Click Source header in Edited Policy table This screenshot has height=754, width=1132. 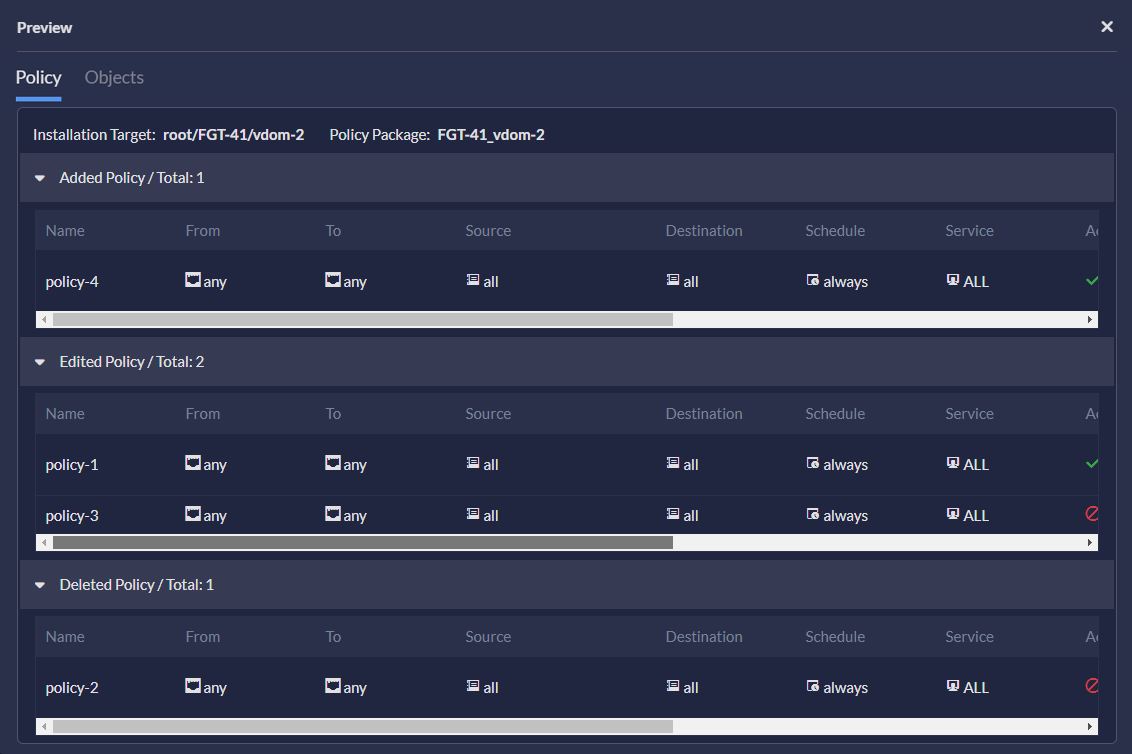click(x=488, y=414)
